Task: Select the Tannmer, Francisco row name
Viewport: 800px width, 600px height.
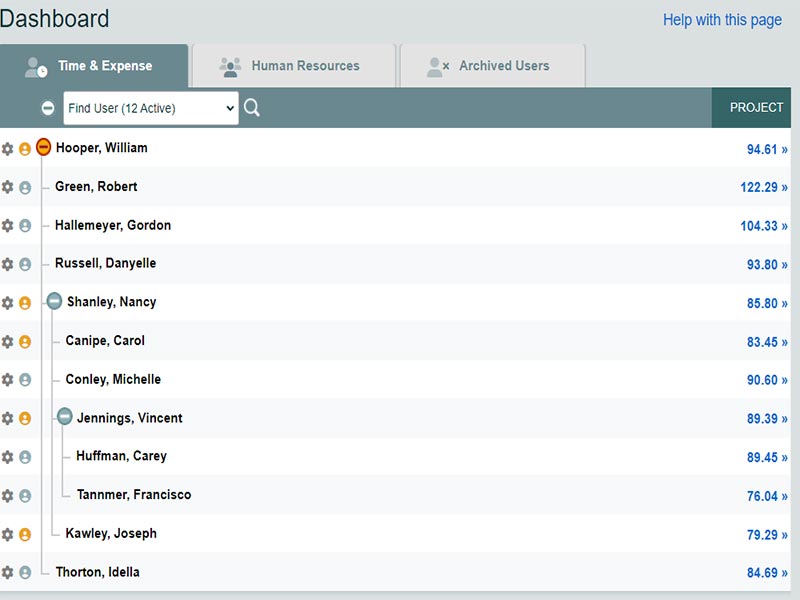Action: 133,495
